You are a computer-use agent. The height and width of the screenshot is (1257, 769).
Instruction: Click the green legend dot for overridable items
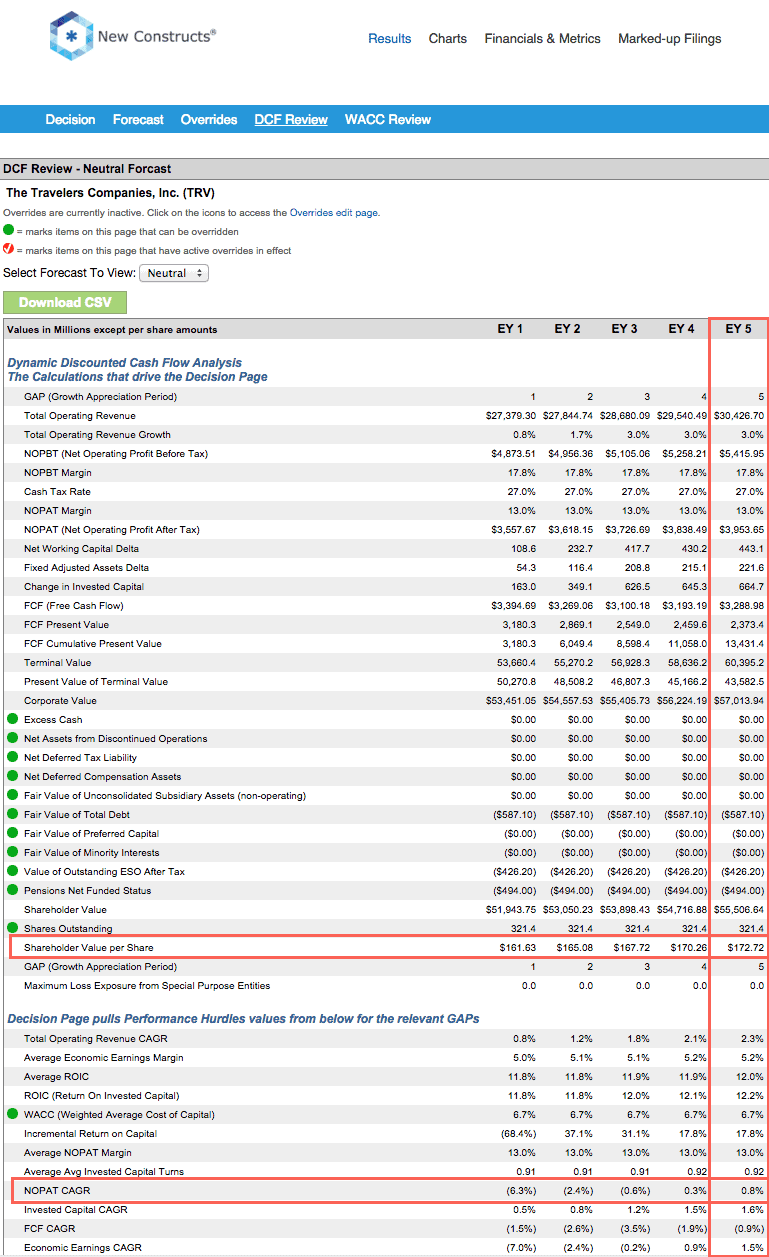click(8, 231)
